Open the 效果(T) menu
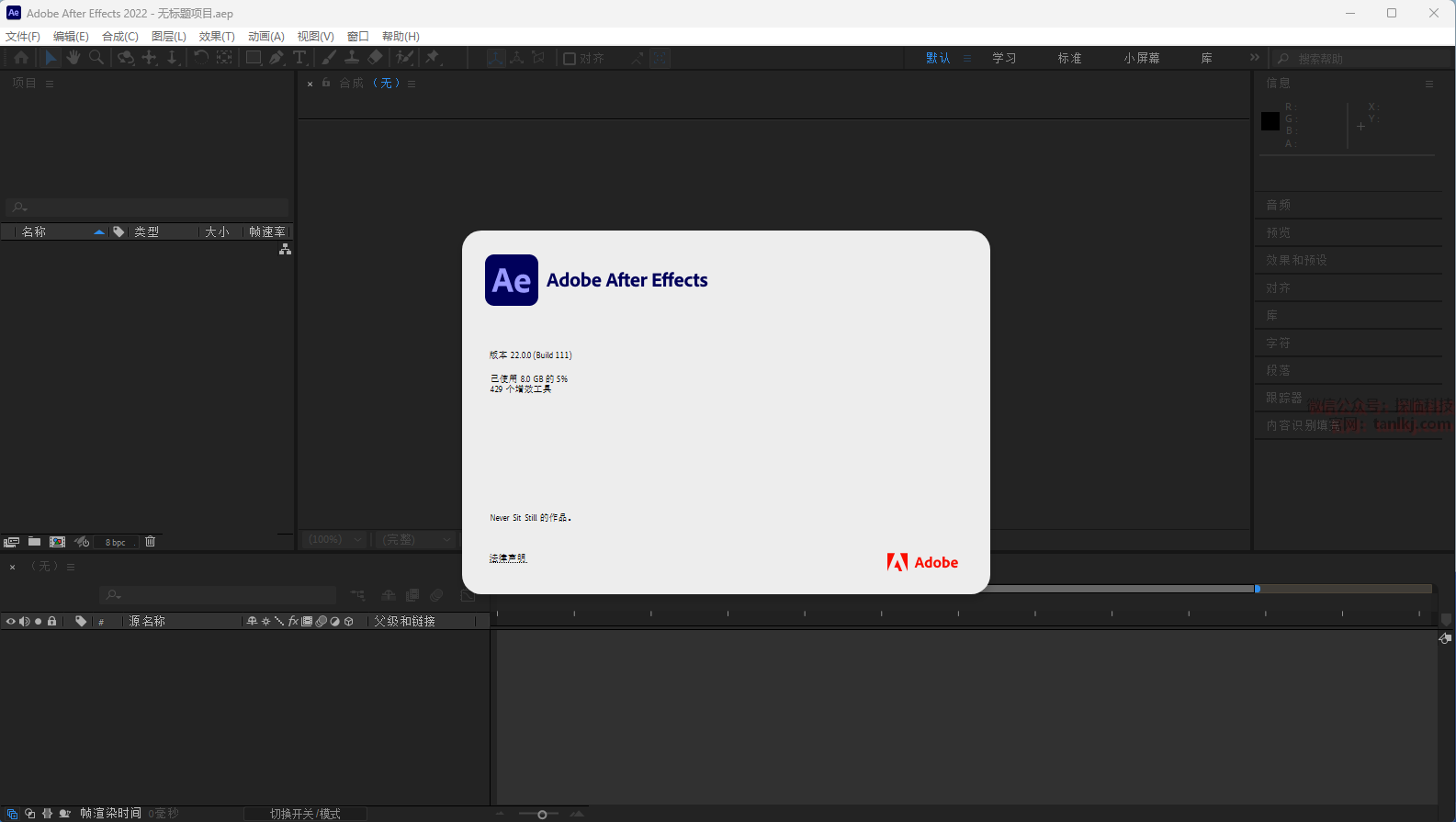Screen dimensions: 1456x822 pyautogui.click(x=217, y=37)
